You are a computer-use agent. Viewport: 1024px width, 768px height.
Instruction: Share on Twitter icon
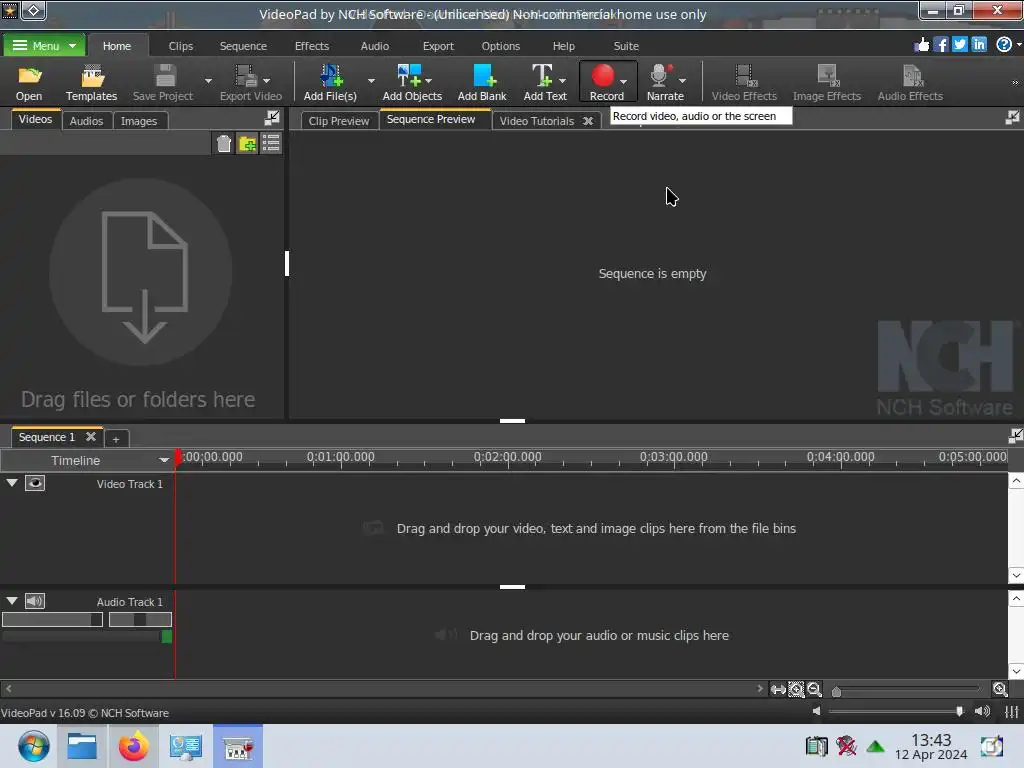click(x=959, y=44)
